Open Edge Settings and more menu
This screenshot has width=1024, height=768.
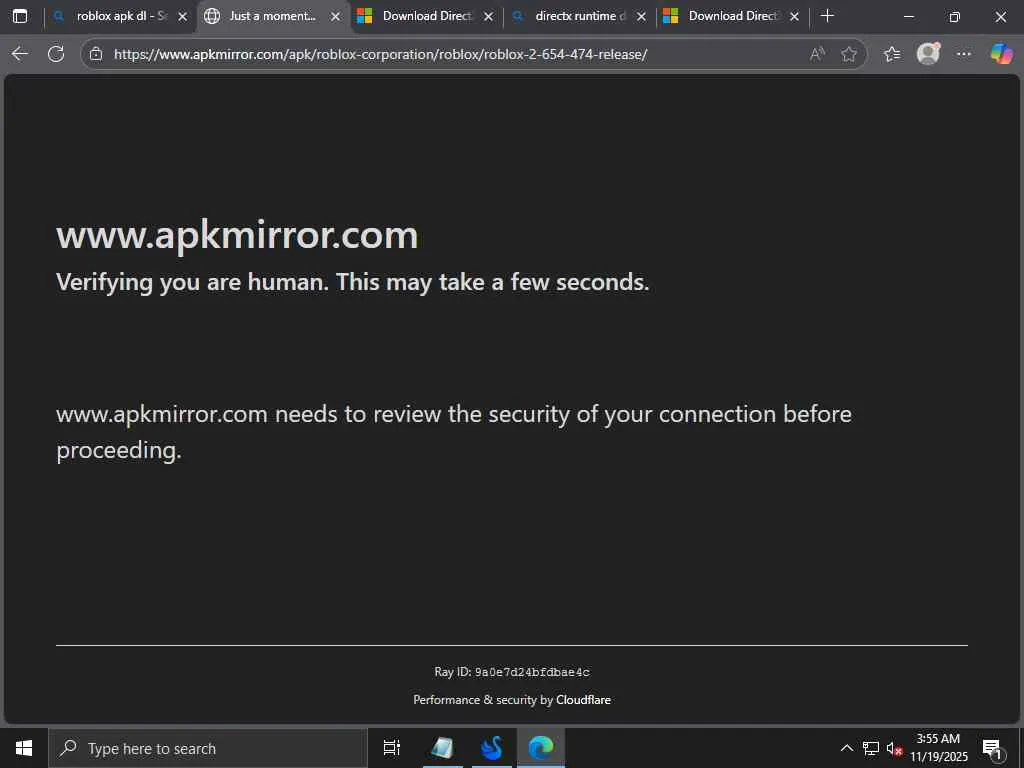(964, 54)
